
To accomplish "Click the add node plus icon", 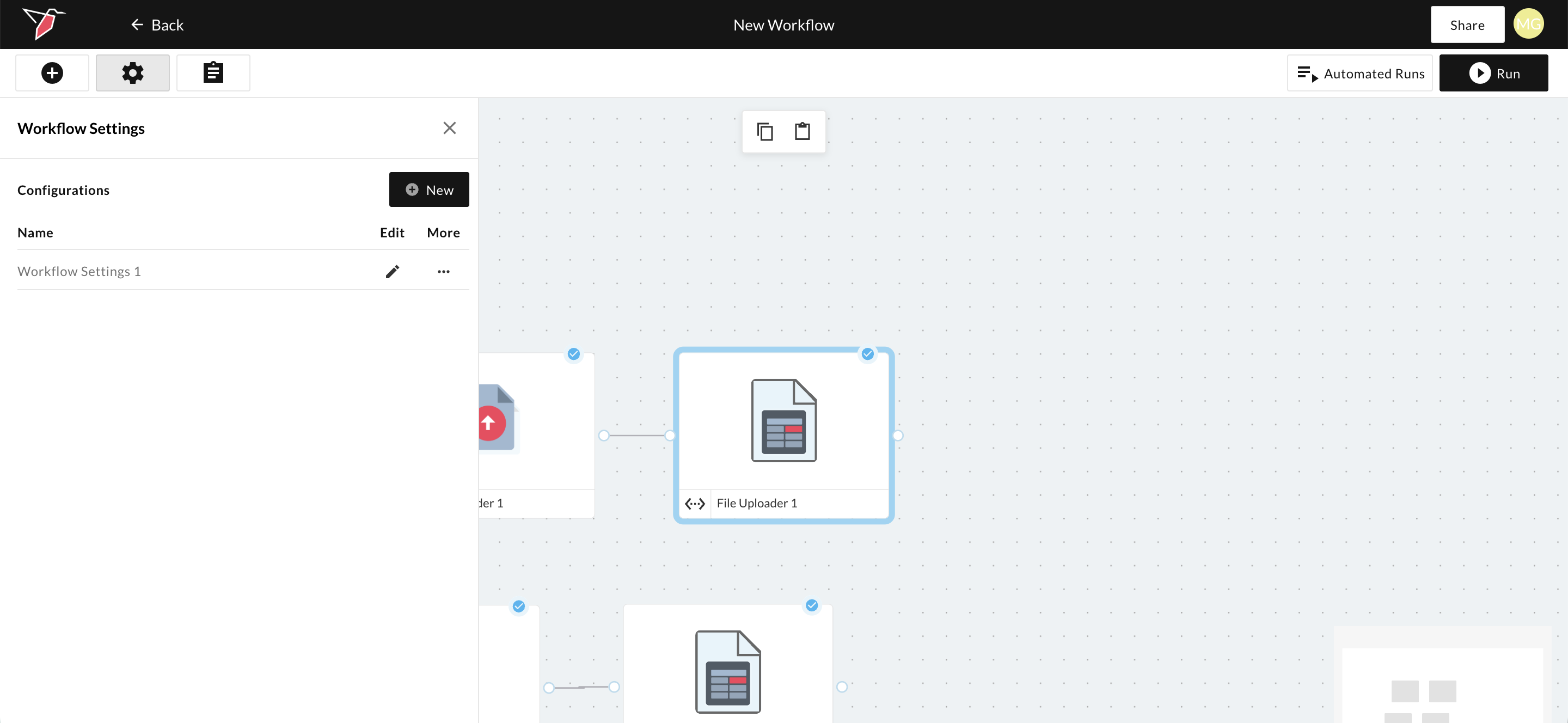I will click(52, 73).
